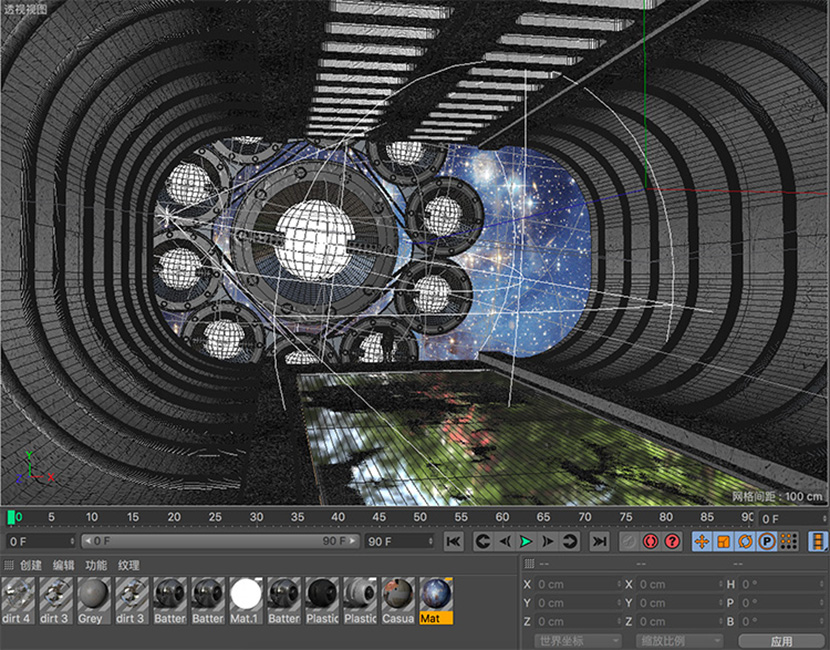Click frame 45 on the timeline ruler
Image resolution: width=830 pixels, height=650 pixels.
379,517
